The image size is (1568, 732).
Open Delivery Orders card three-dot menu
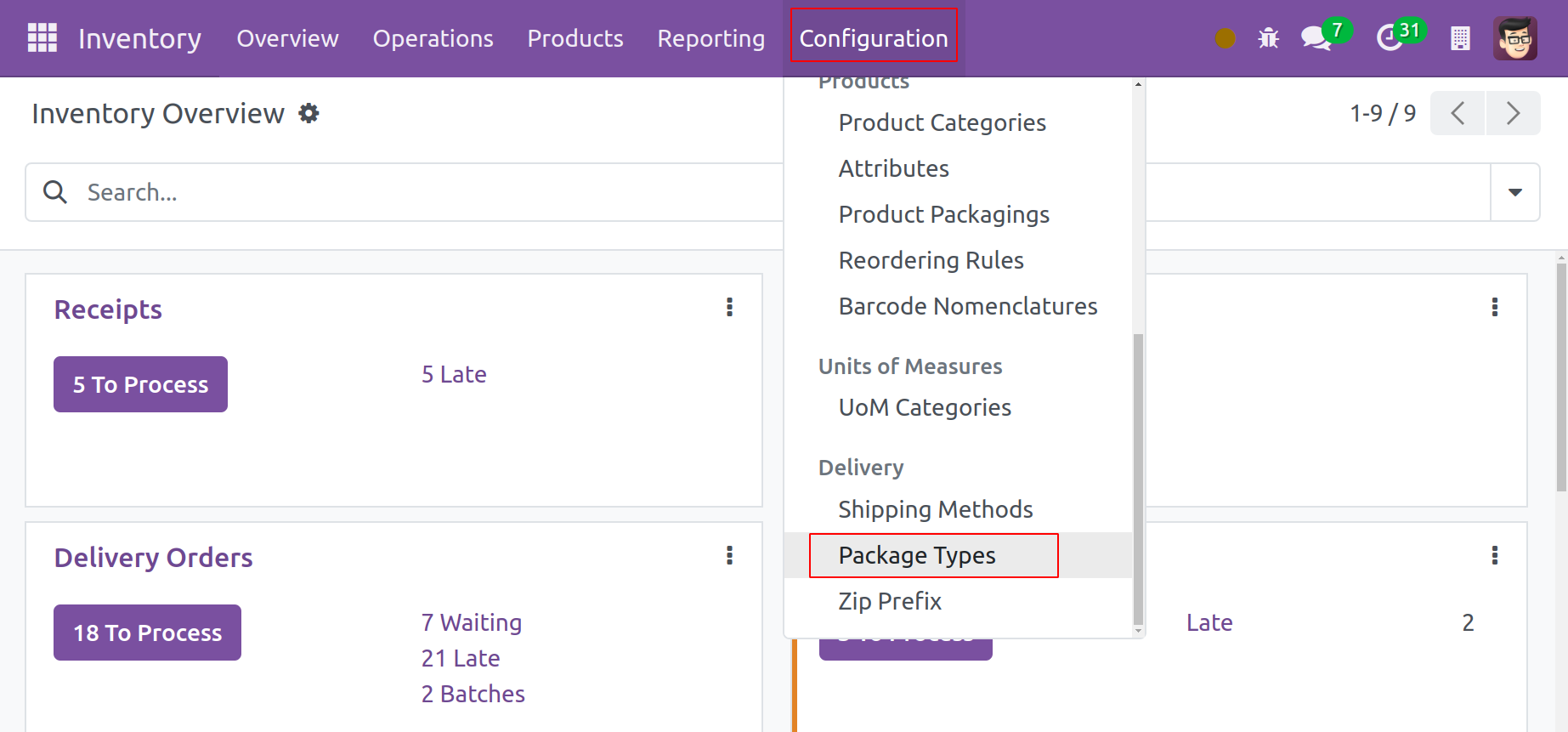729,555
